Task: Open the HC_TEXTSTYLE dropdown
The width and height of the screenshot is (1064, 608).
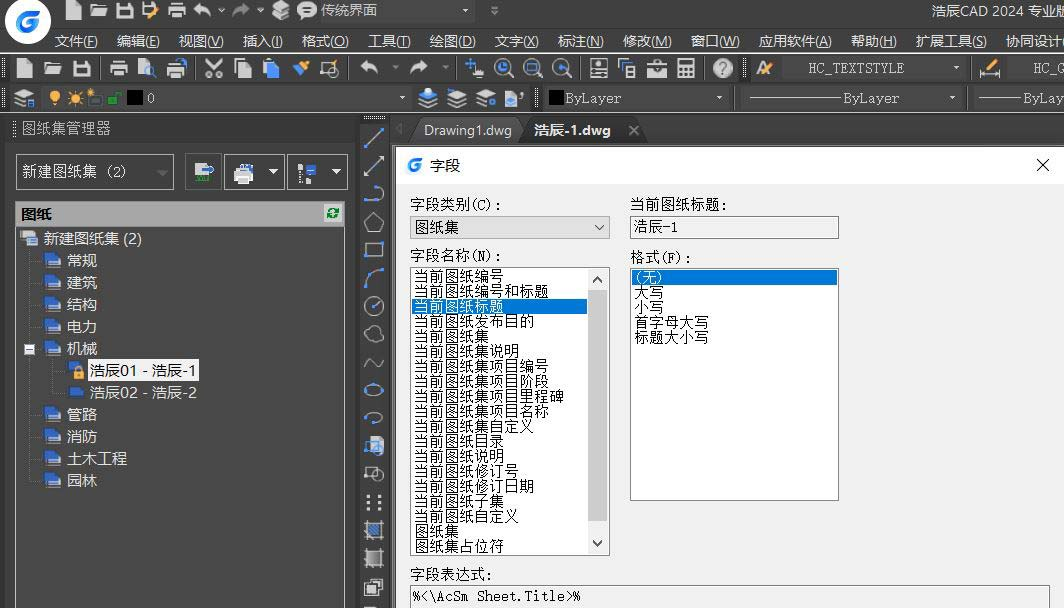Action: tap(956, 68)
